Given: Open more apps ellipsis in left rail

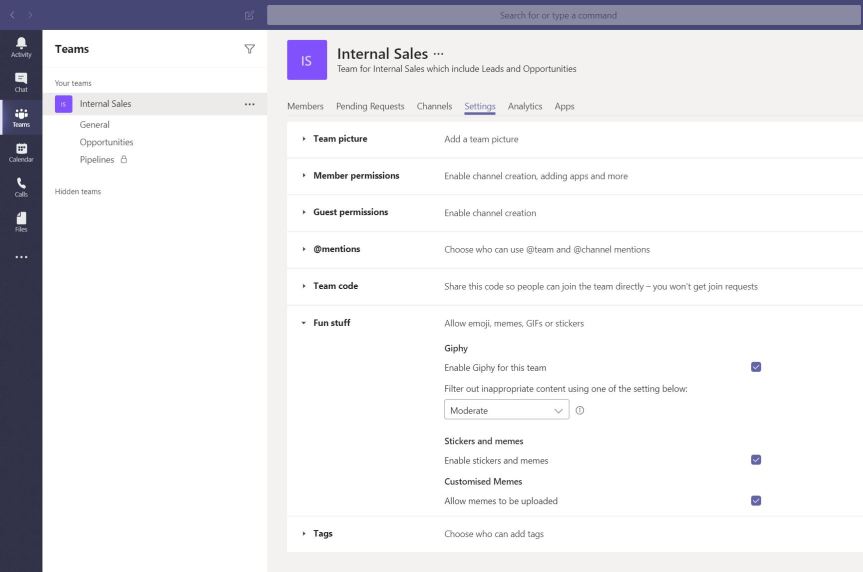Looking at the screenshot, I should pyautogui.click(x=20, y=257).
